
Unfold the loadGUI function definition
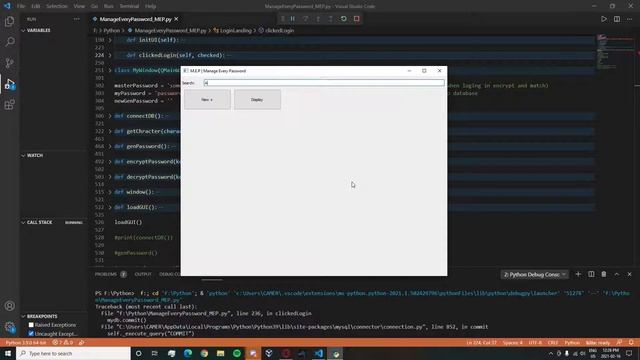(x=110, y=207)
